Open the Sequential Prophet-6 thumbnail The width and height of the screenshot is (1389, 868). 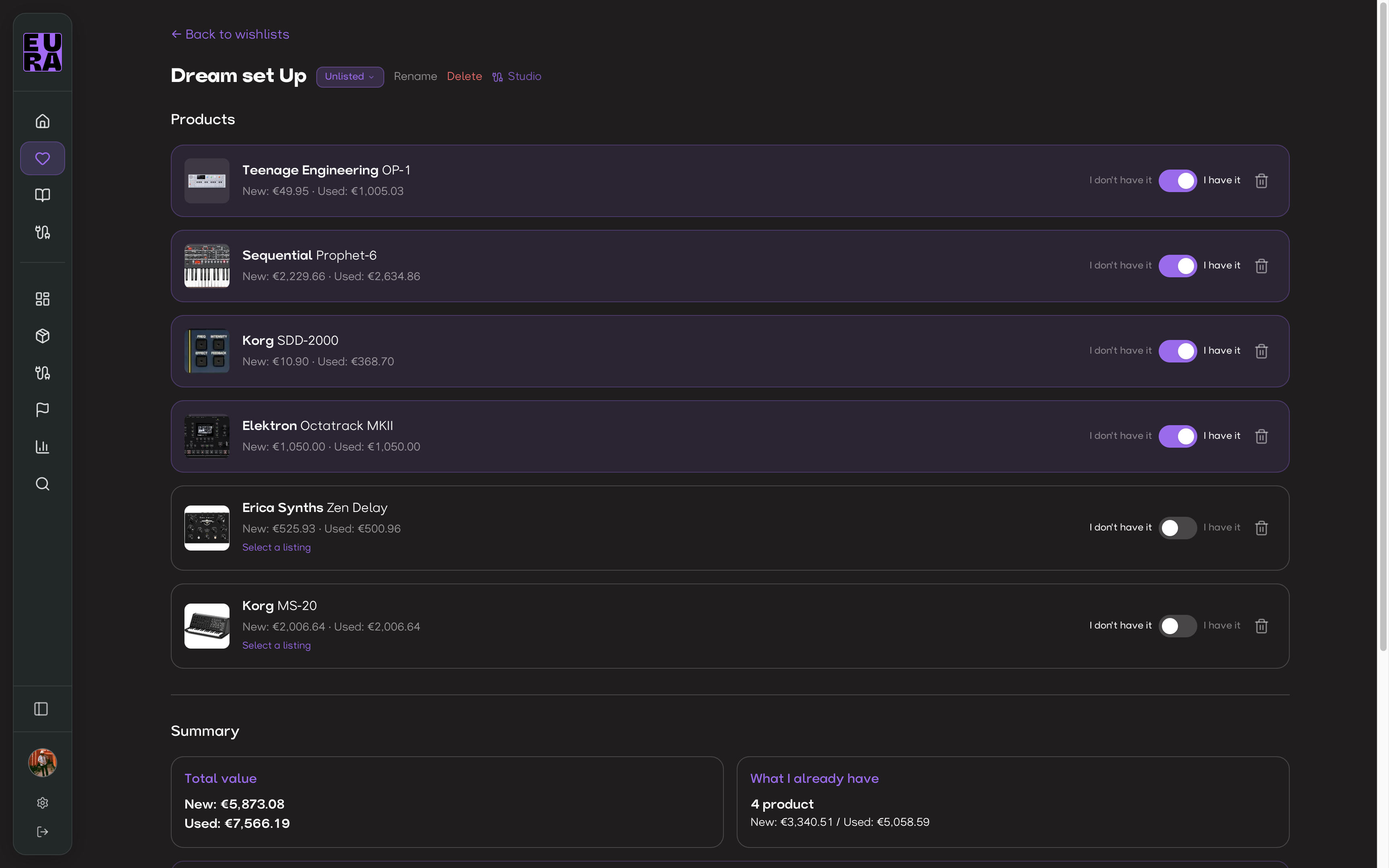tap(207, 266)
